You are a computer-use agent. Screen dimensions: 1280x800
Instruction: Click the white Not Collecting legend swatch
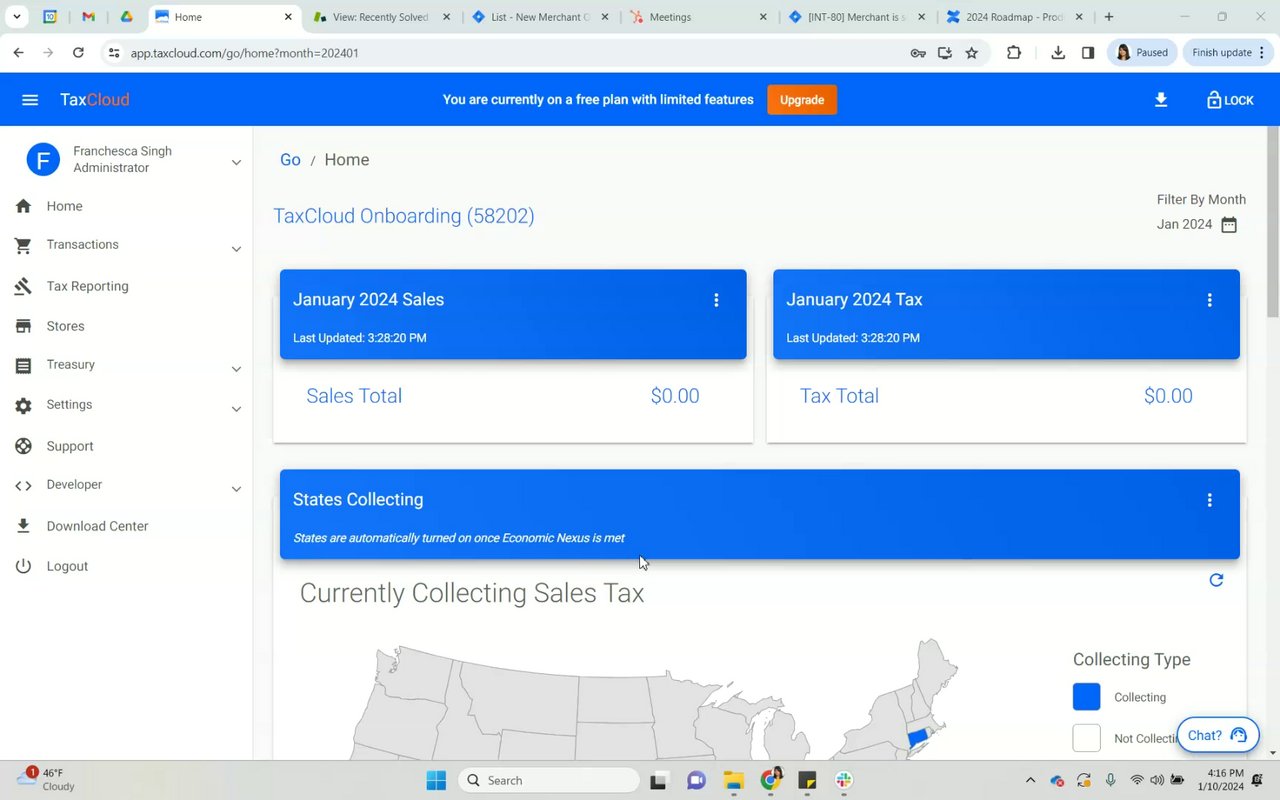pyautogui.click(x=1086, y=738)
